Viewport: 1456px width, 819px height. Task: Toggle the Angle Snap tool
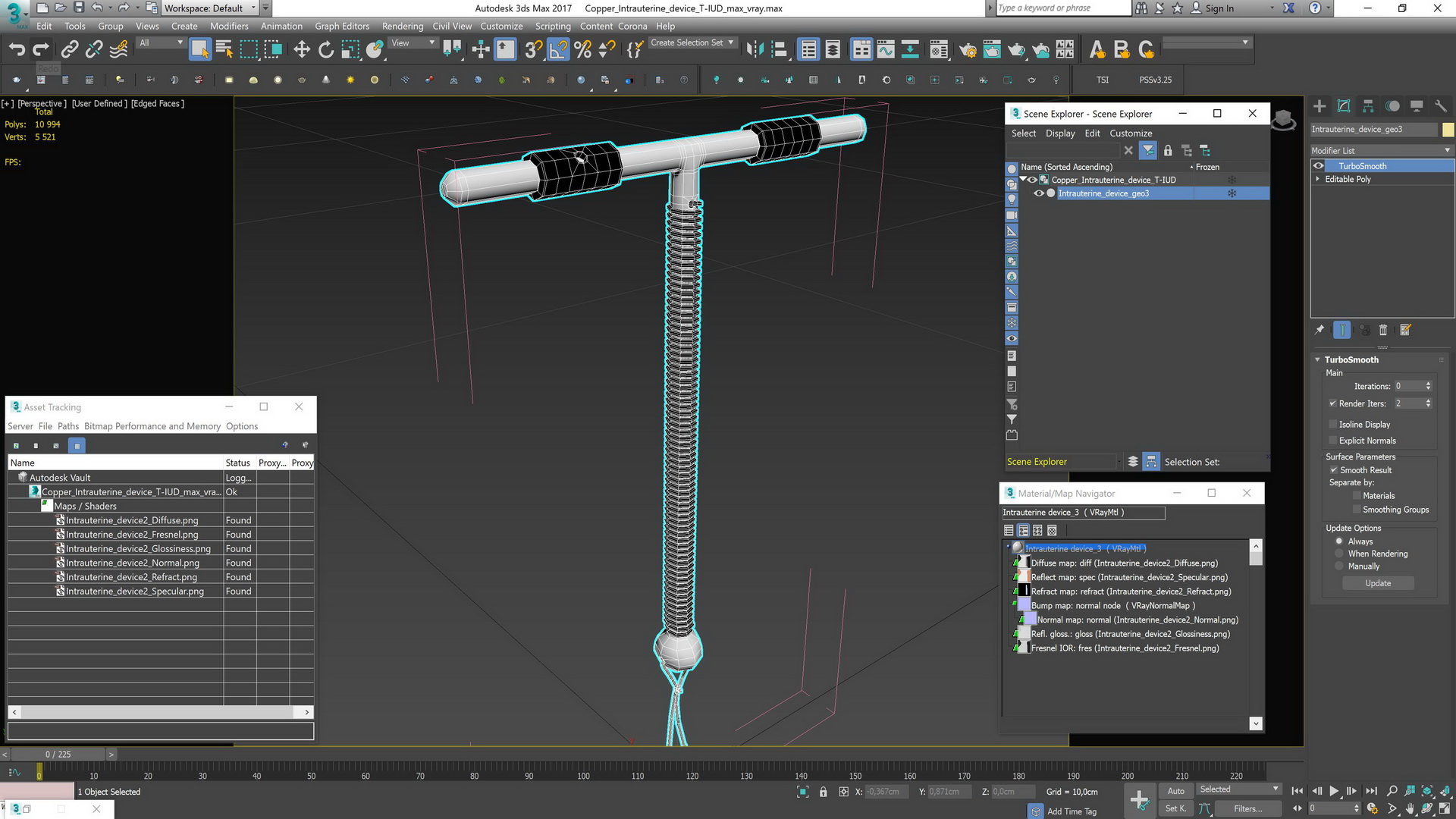(x=558, y=50)
